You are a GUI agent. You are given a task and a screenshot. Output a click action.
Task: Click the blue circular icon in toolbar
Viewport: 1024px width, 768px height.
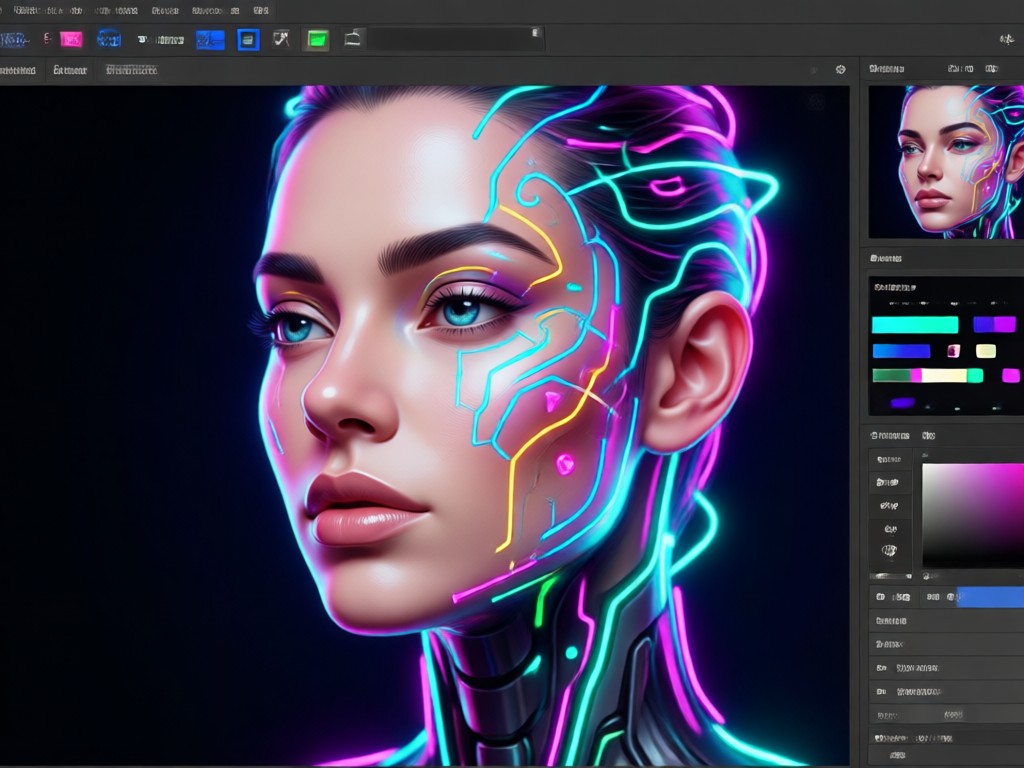[109, 39]
